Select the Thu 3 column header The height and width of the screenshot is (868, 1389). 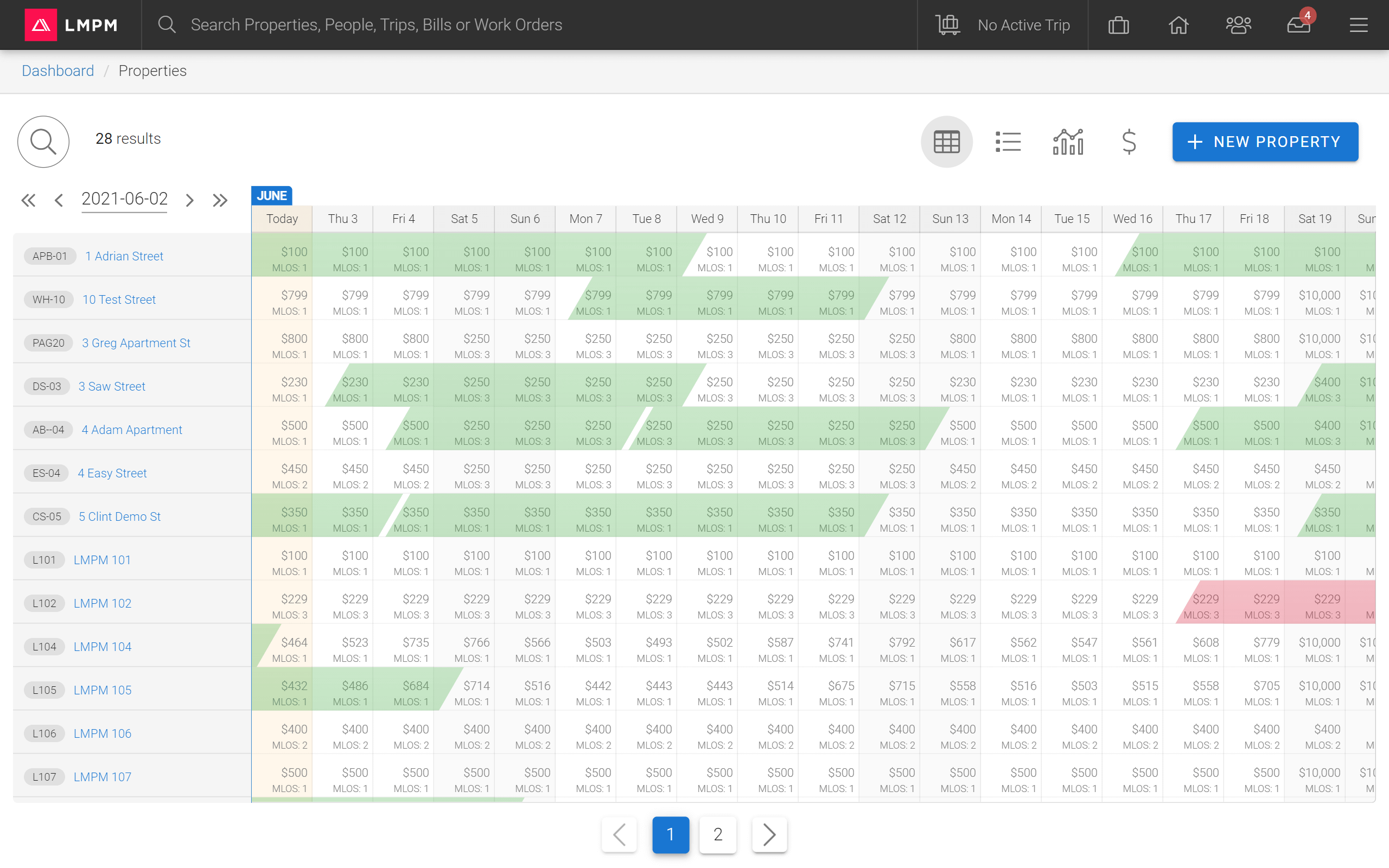tap(343, 219)
